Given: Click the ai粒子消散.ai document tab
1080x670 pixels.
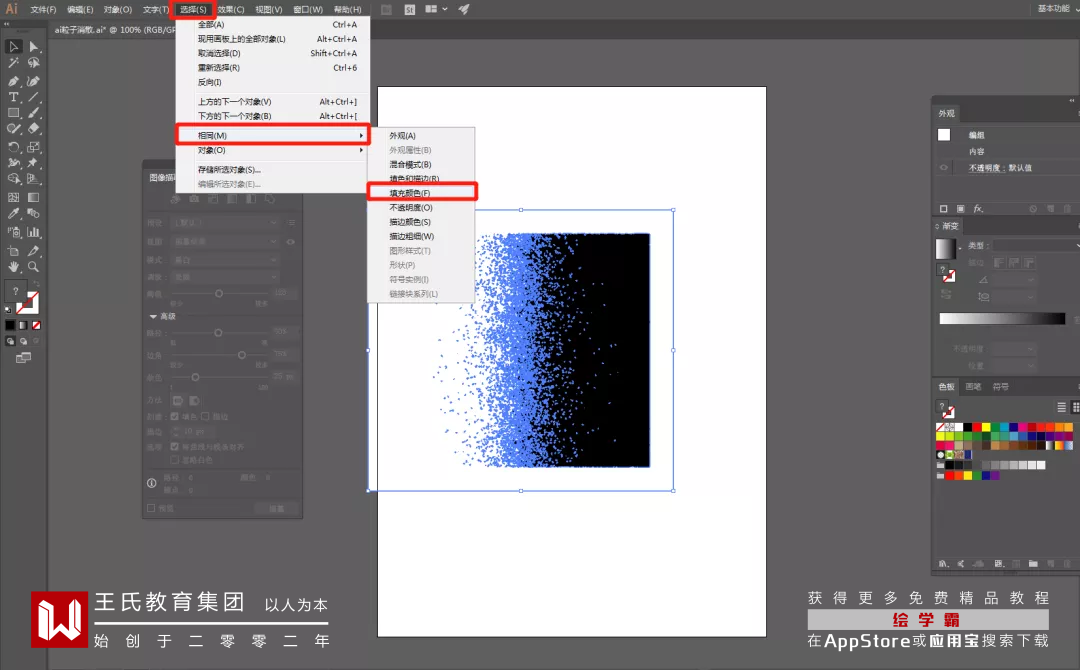Looking at the screenshot, I should (x=114, y=30).
